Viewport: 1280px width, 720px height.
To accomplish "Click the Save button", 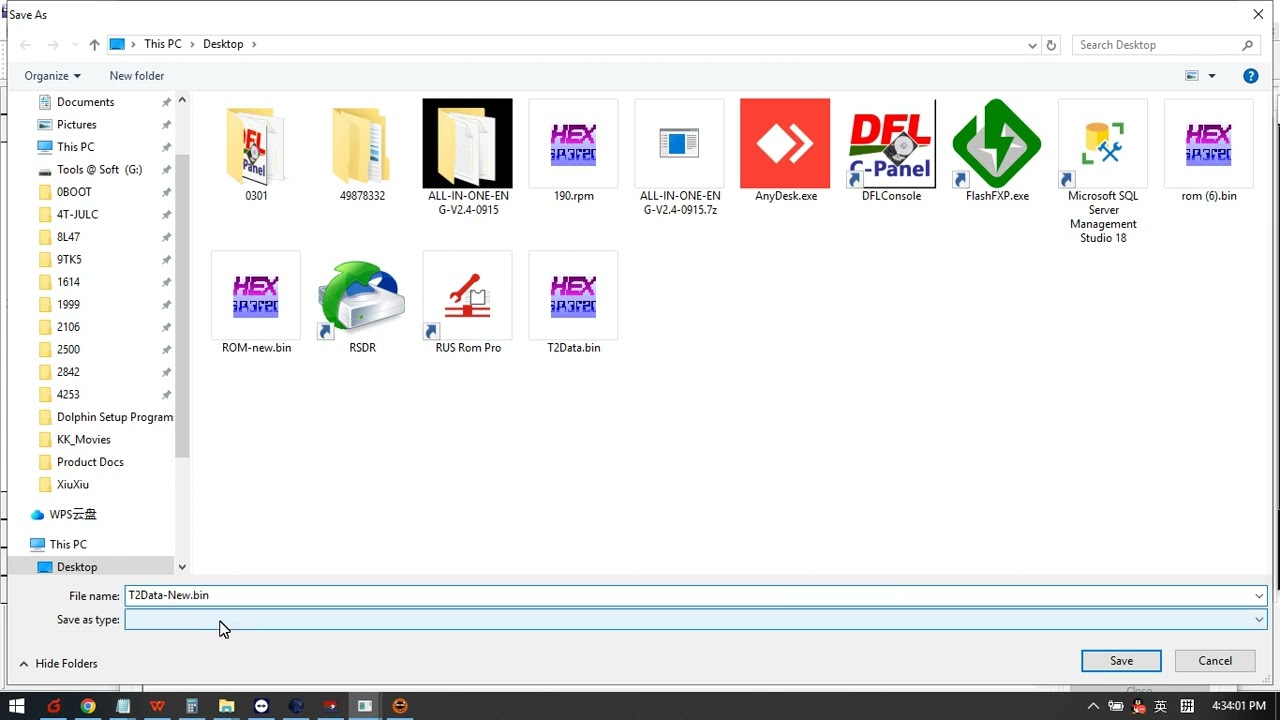I will pos(1121,661).
